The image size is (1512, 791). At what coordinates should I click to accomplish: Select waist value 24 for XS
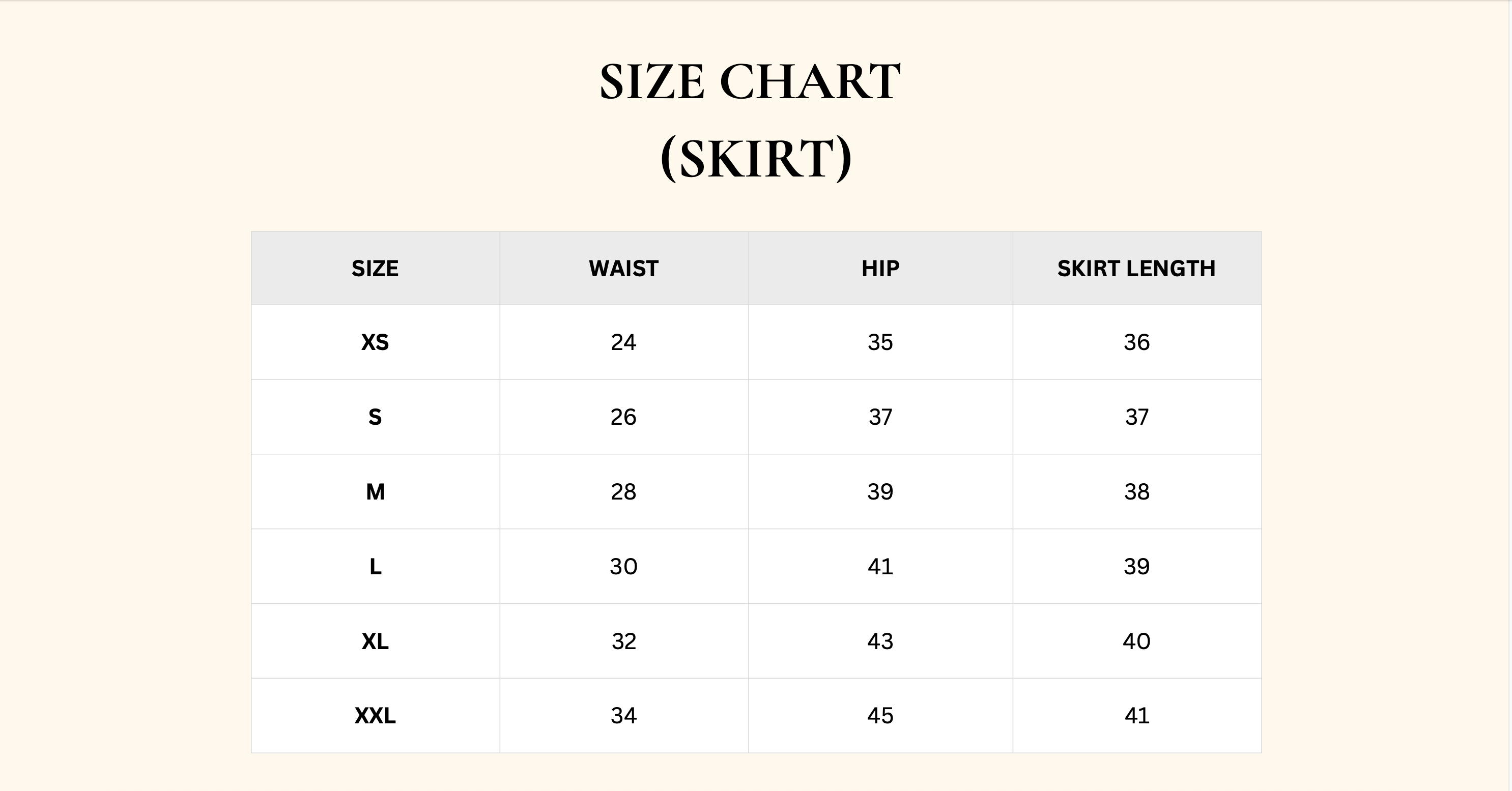coord(623,342)
